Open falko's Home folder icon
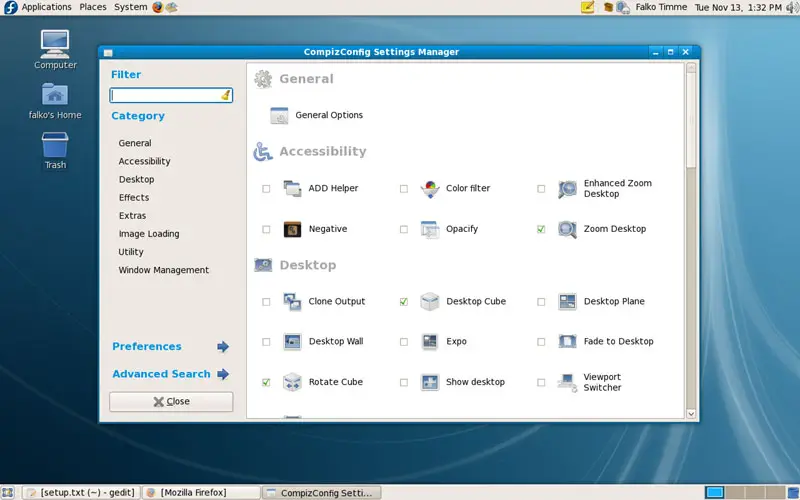800x500 pixels. click(x=55, y=94)
